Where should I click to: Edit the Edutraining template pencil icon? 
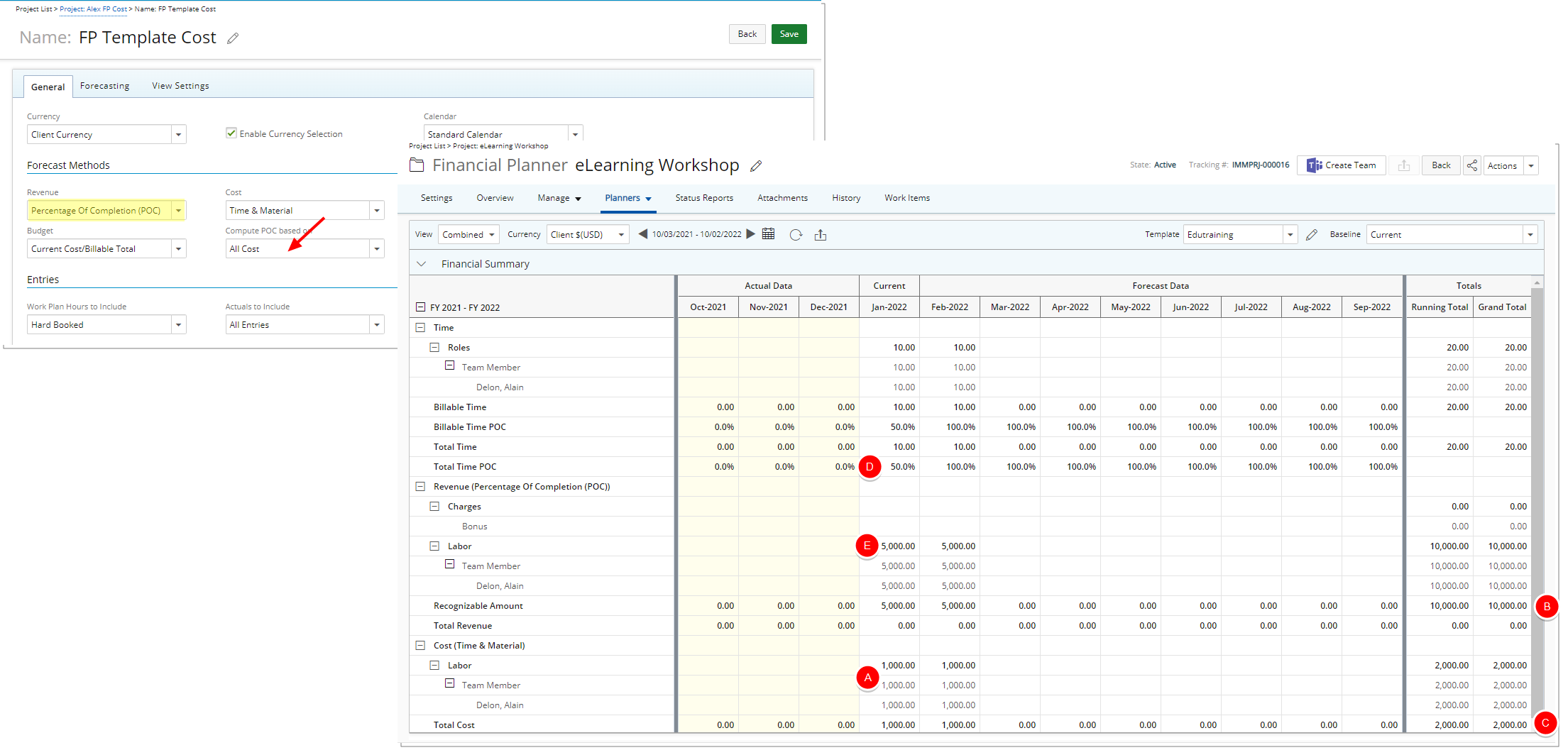point(1312,235)
